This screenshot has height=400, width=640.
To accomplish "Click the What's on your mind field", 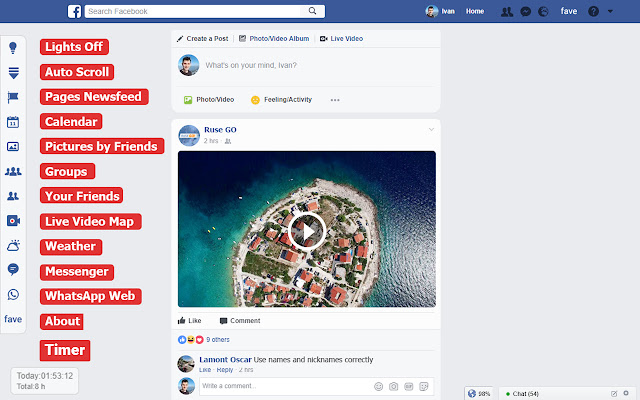I will click(x=251, y=65).
